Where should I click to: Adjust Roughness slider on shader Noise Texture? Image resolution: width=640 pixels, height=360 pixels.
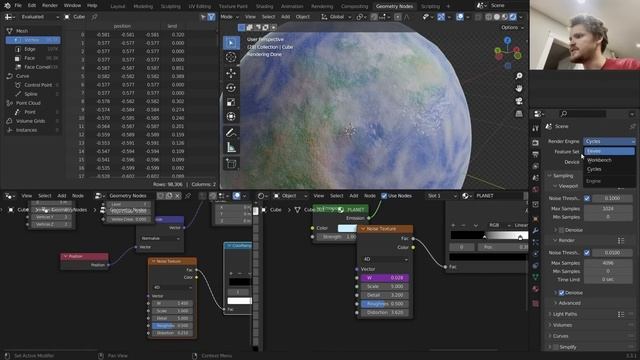[384, 304]
